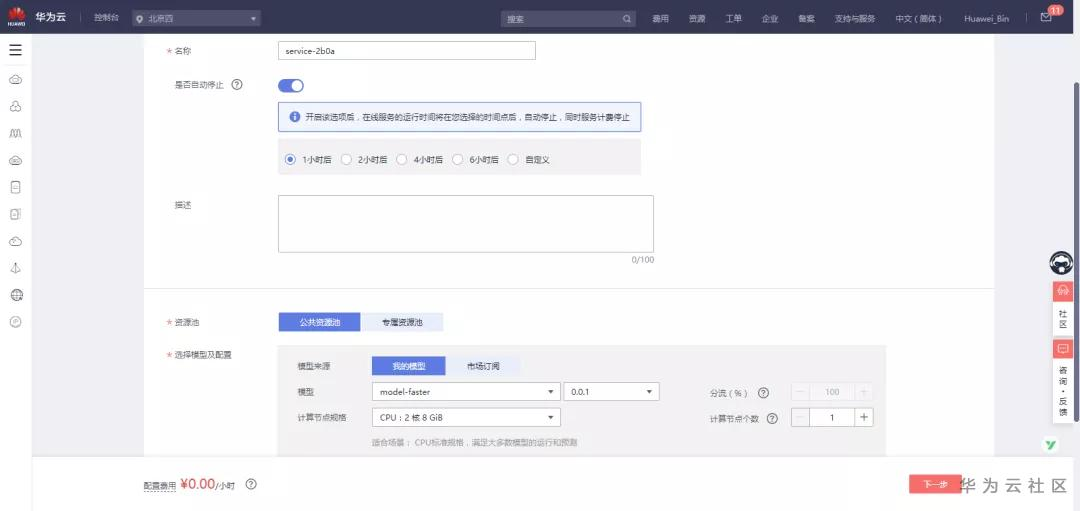Screen dimensions: 1080x511
Task: Open the globe icon in left sidebar
Action: click(17, 295)
